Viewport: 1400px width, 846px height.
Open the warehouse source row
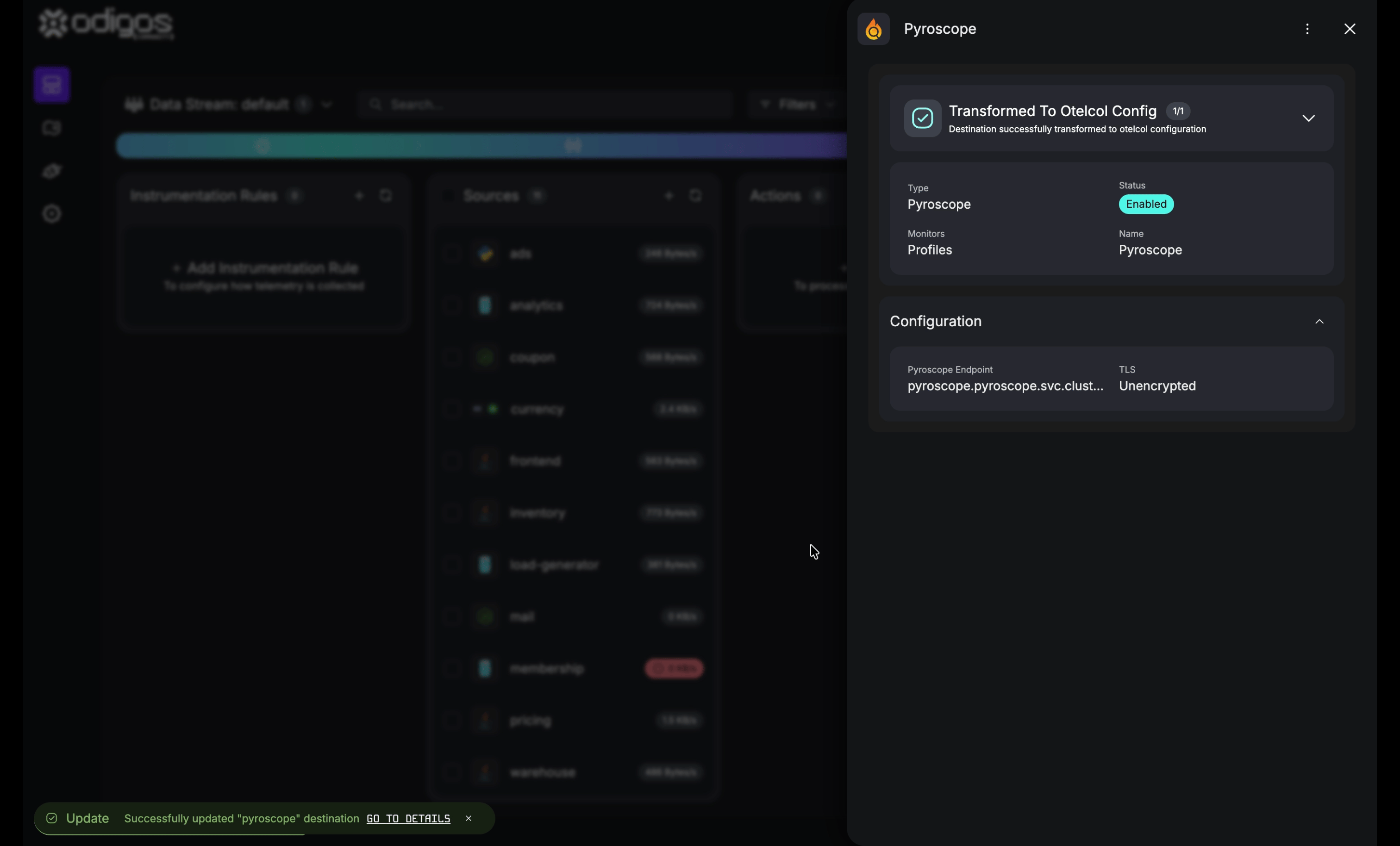coord(574,772)
